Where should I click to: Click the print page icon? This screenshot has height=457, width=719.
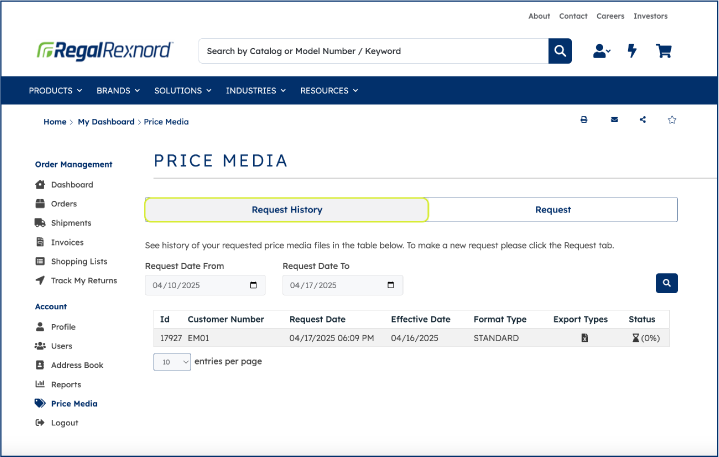point(584,120)
